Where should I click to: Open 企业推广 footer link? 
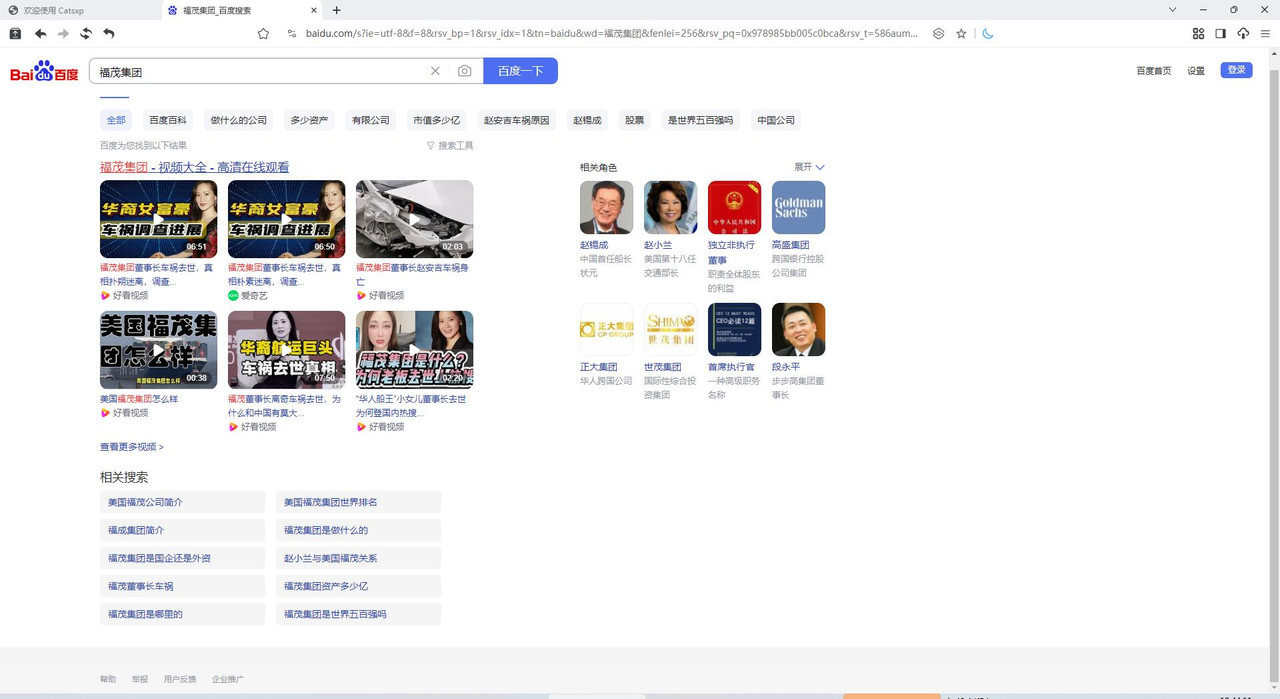(228, 679)
